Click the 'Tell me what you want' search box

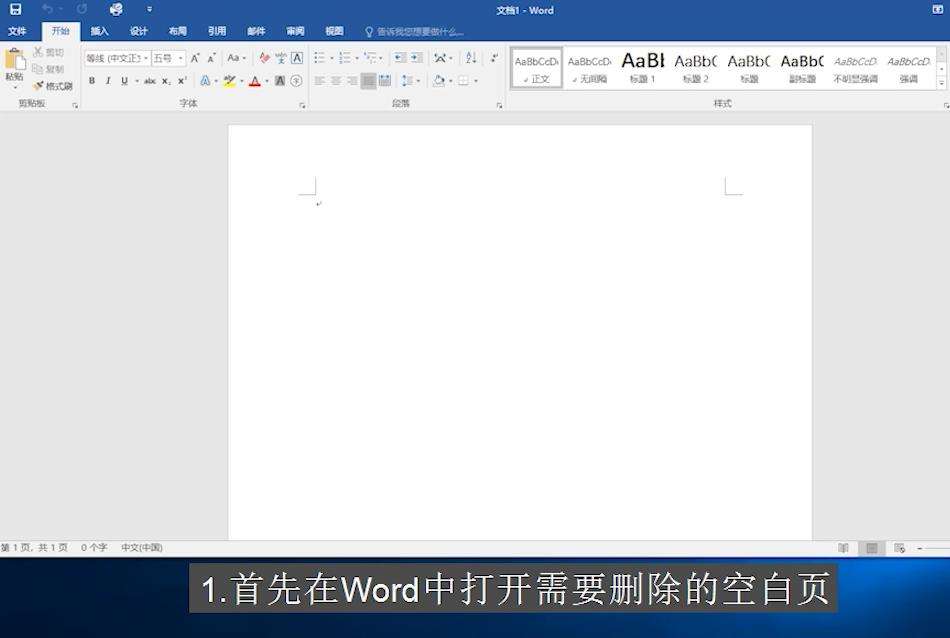420,32
